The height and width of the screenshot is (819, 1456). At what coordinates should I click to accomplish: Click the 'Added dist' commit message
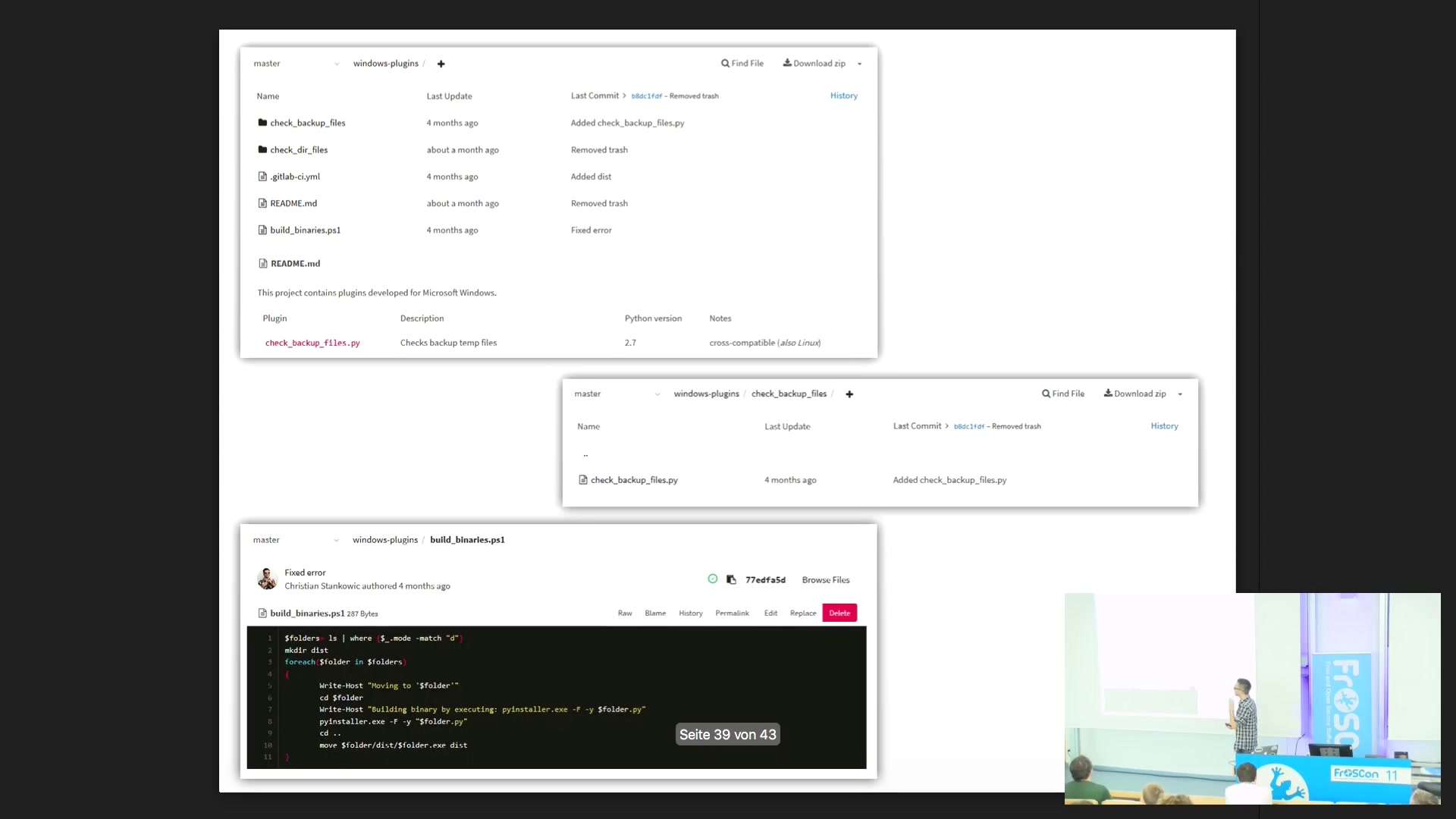591,177
